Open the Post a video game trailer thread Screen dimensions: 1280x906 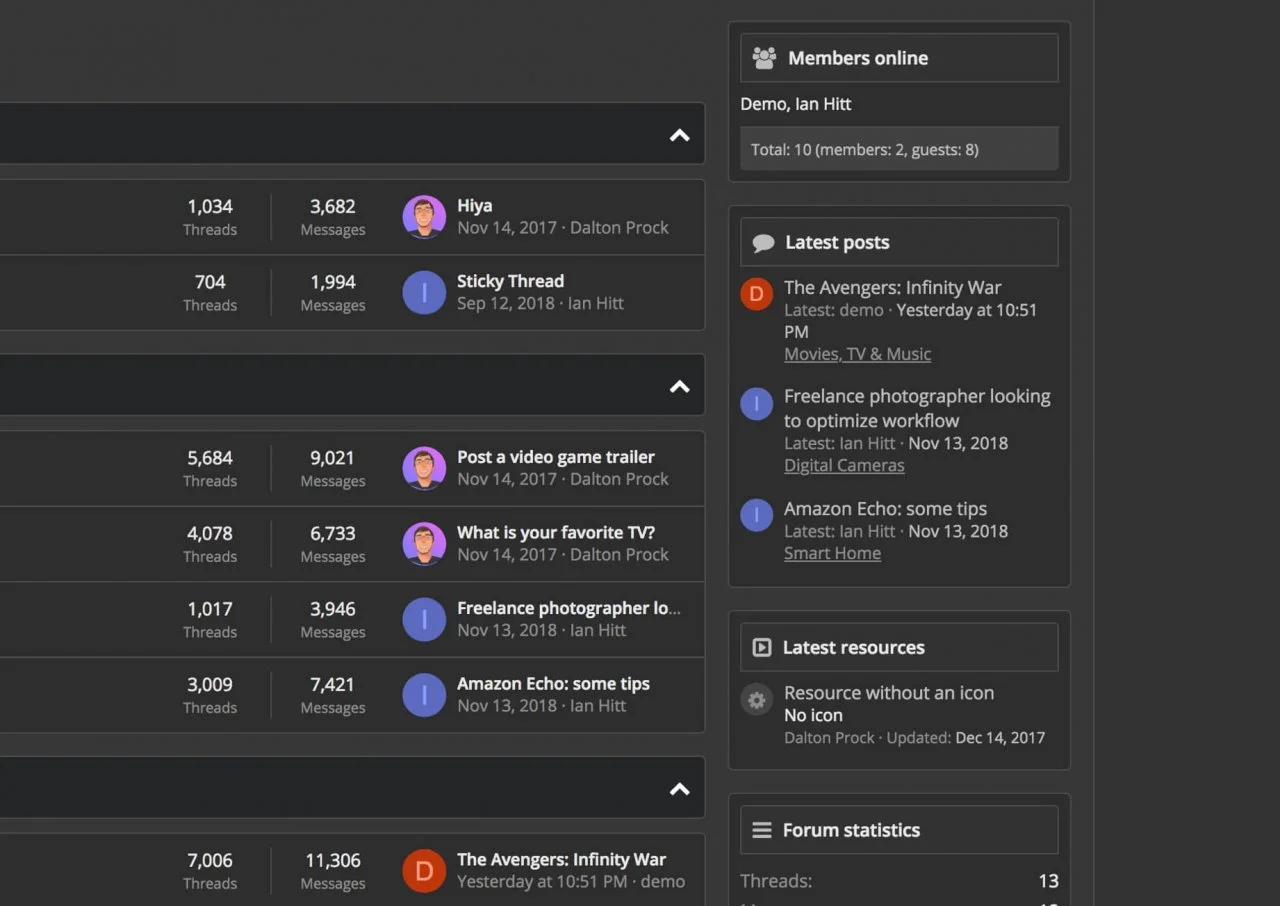[555, 457]
